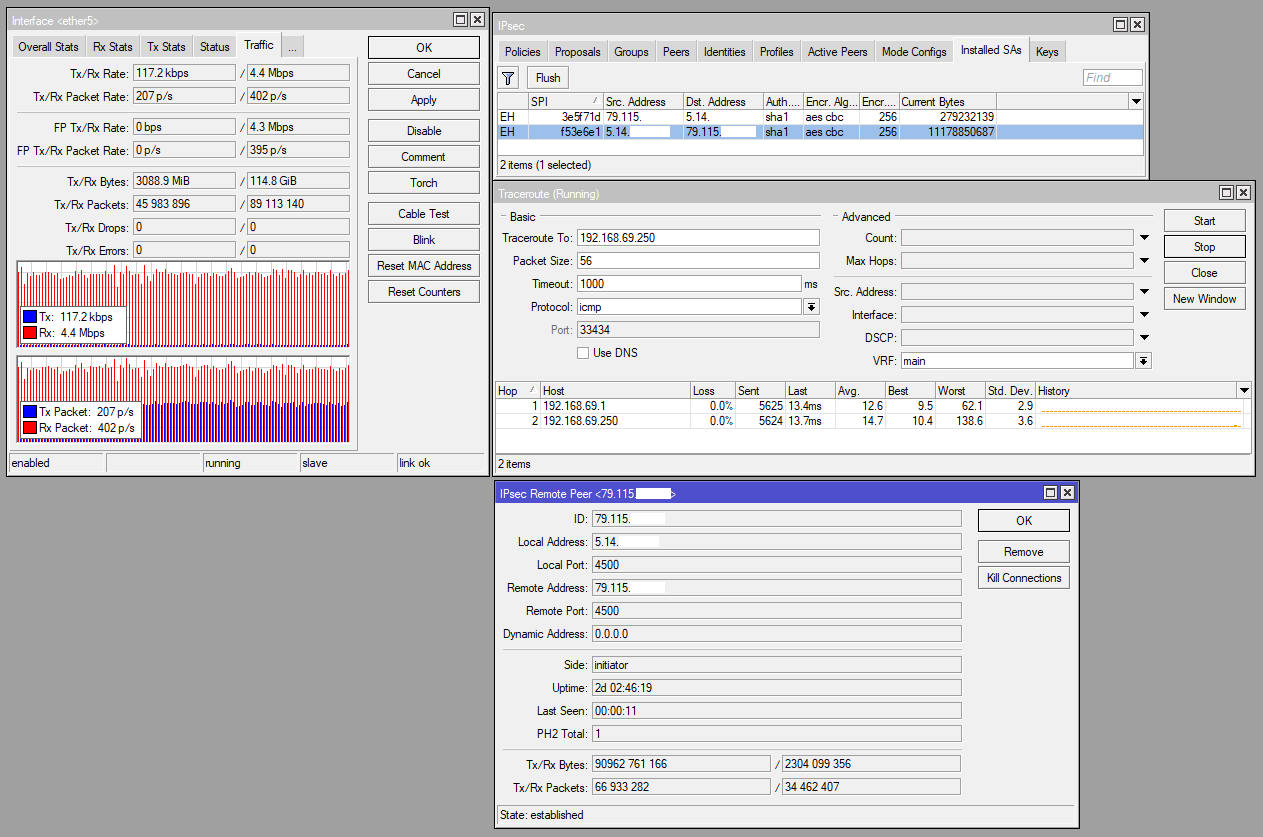Click the Traceroute To address field

(698, 238)
